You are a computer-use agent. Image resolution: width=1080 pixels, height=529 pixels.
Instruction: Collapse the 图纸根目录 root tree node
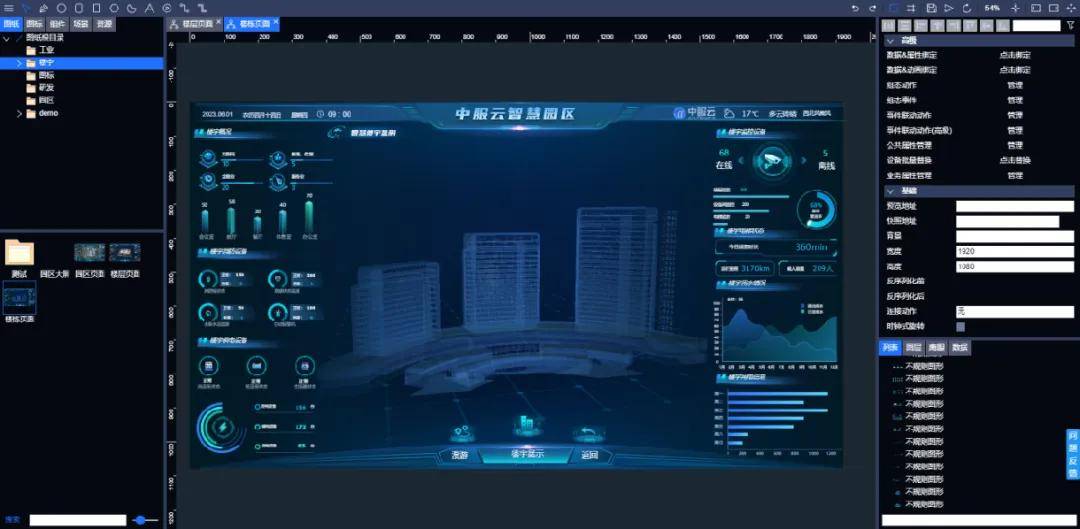(x=7, y=38)
